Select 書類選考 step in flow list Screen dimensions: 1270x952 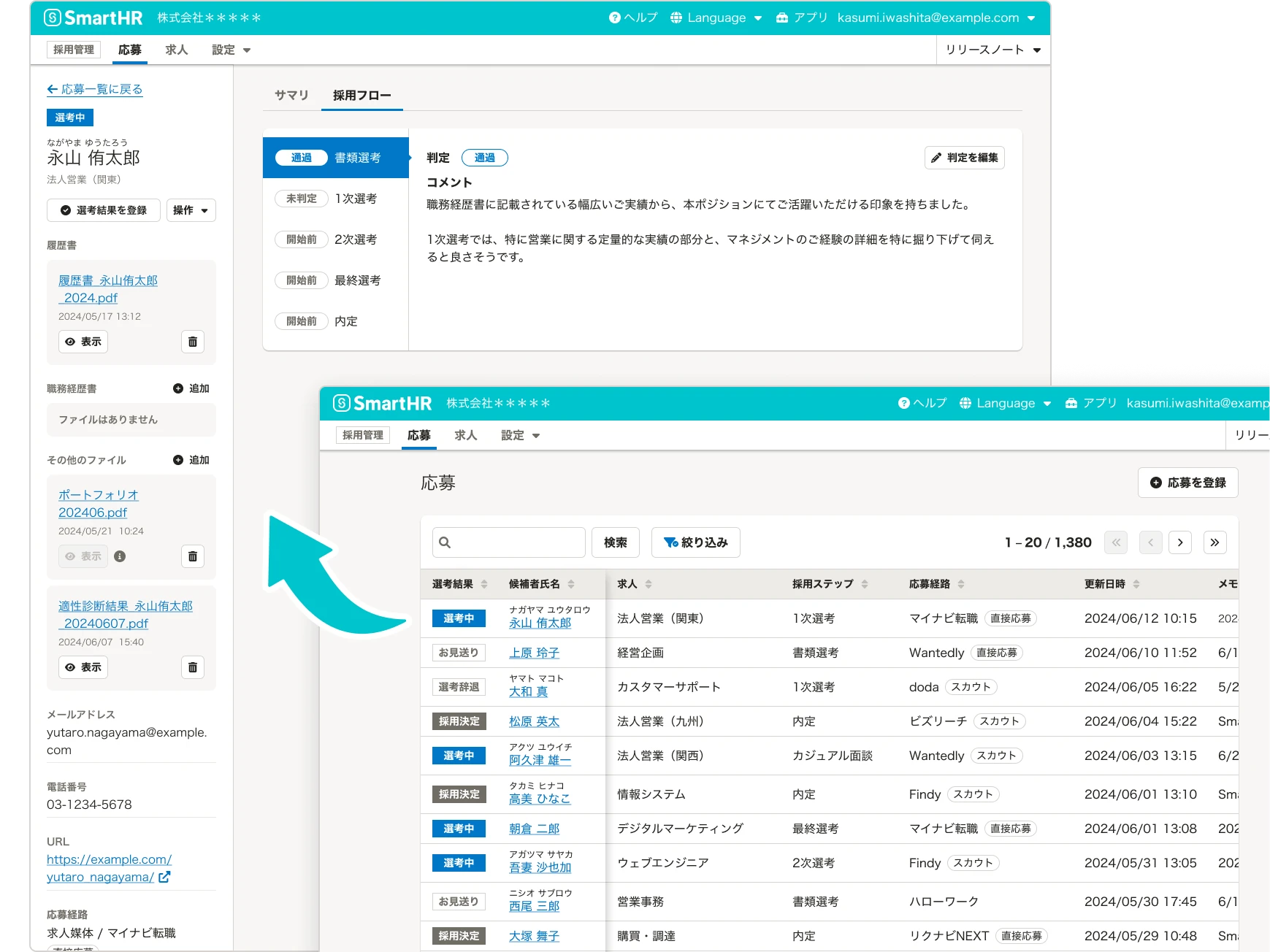tap(336, 158)
